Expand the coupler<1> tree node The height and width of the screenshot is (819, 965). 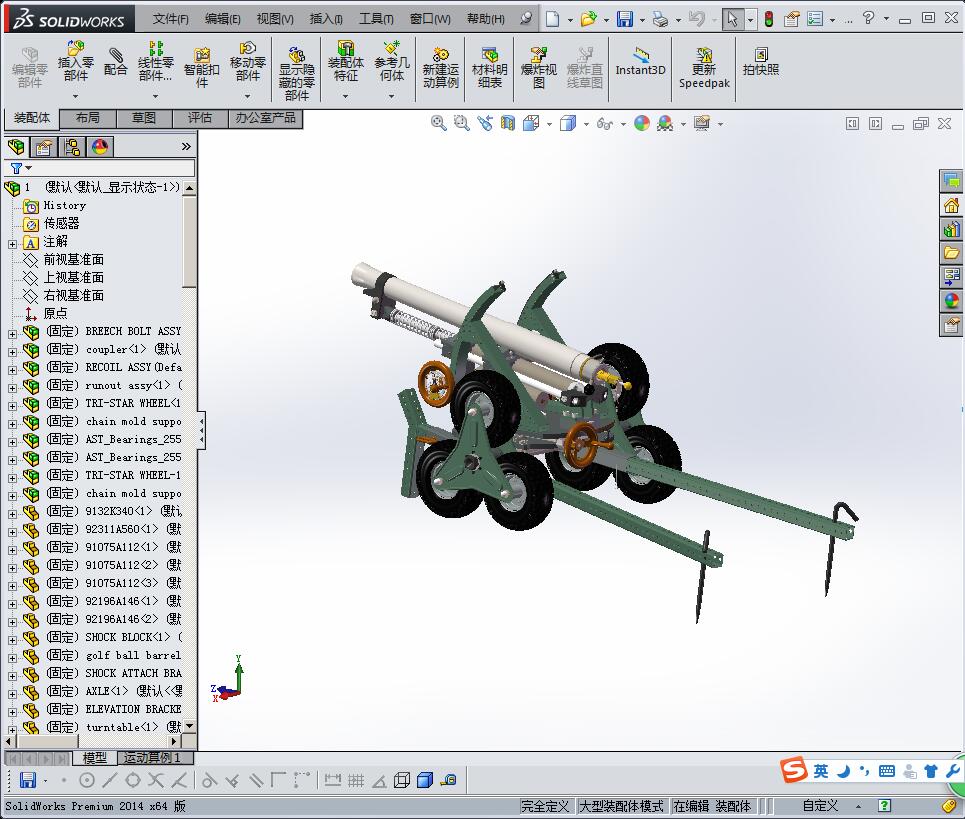click(x=12, y=352)
